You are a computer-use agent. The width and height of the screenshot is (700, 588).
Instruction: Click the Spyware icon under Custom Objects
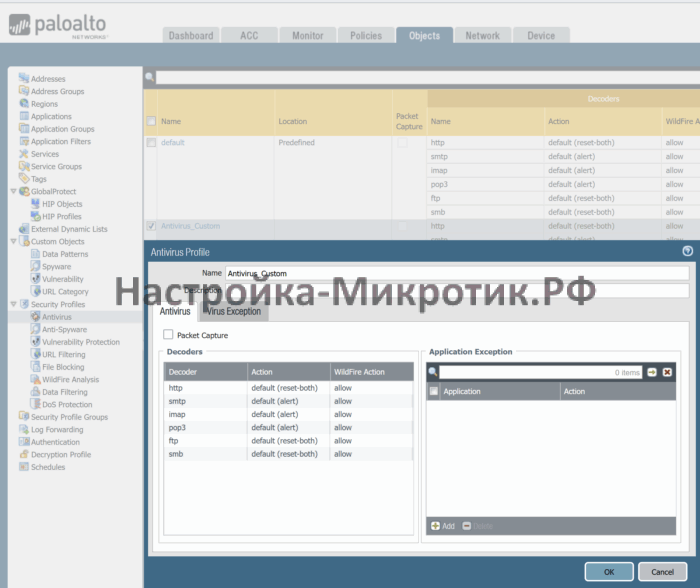[x=35, y=266]
